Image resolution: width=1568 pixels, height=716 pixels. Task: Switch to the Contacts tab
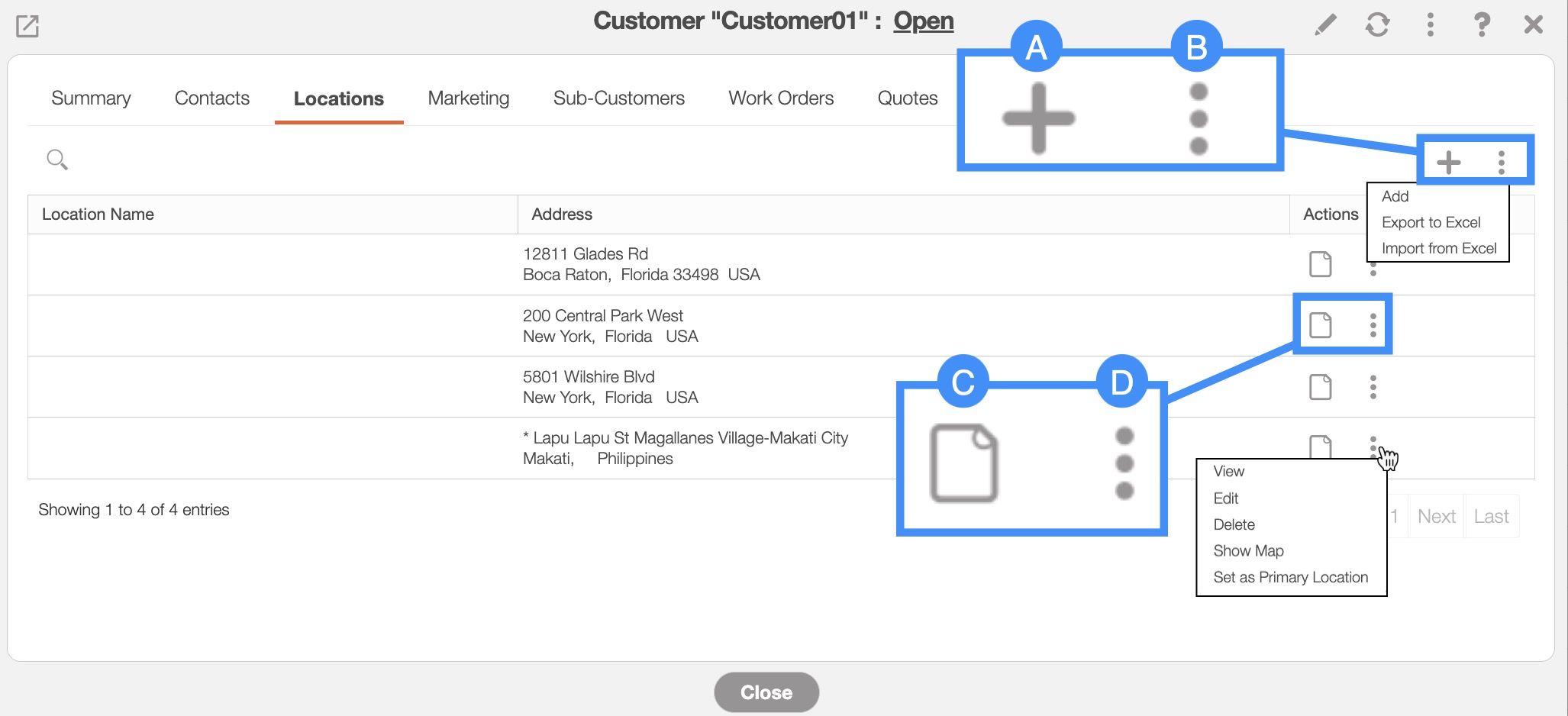[211, 98]
